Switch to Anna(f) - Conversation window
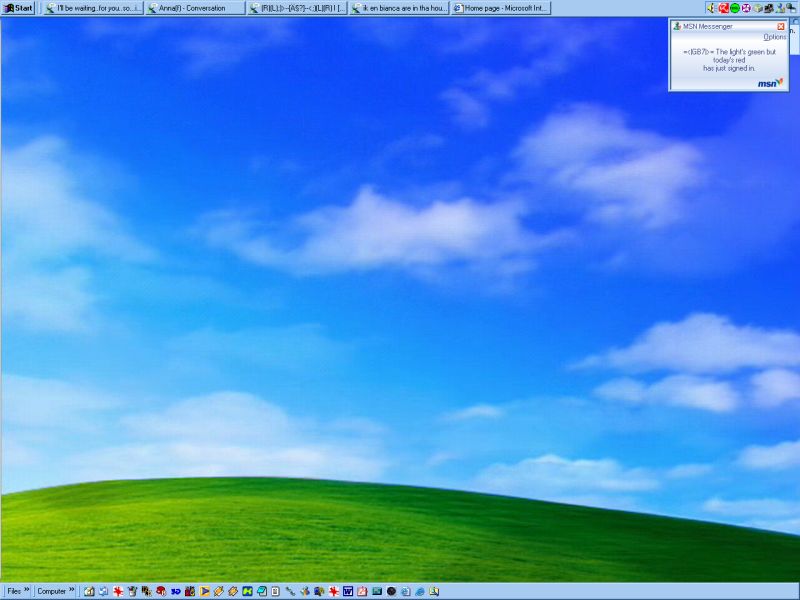 [x=195, y=8]
